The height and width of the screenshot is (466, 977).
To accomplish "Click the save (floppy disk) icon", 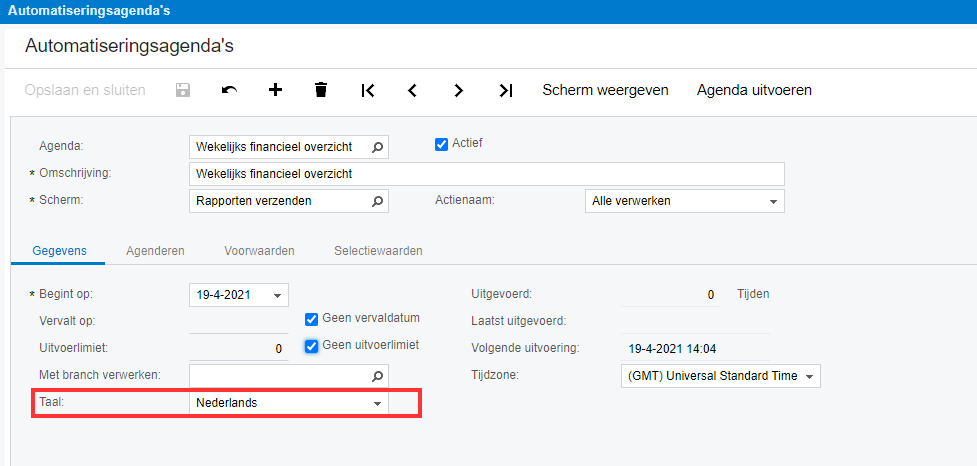I will 183,90.
